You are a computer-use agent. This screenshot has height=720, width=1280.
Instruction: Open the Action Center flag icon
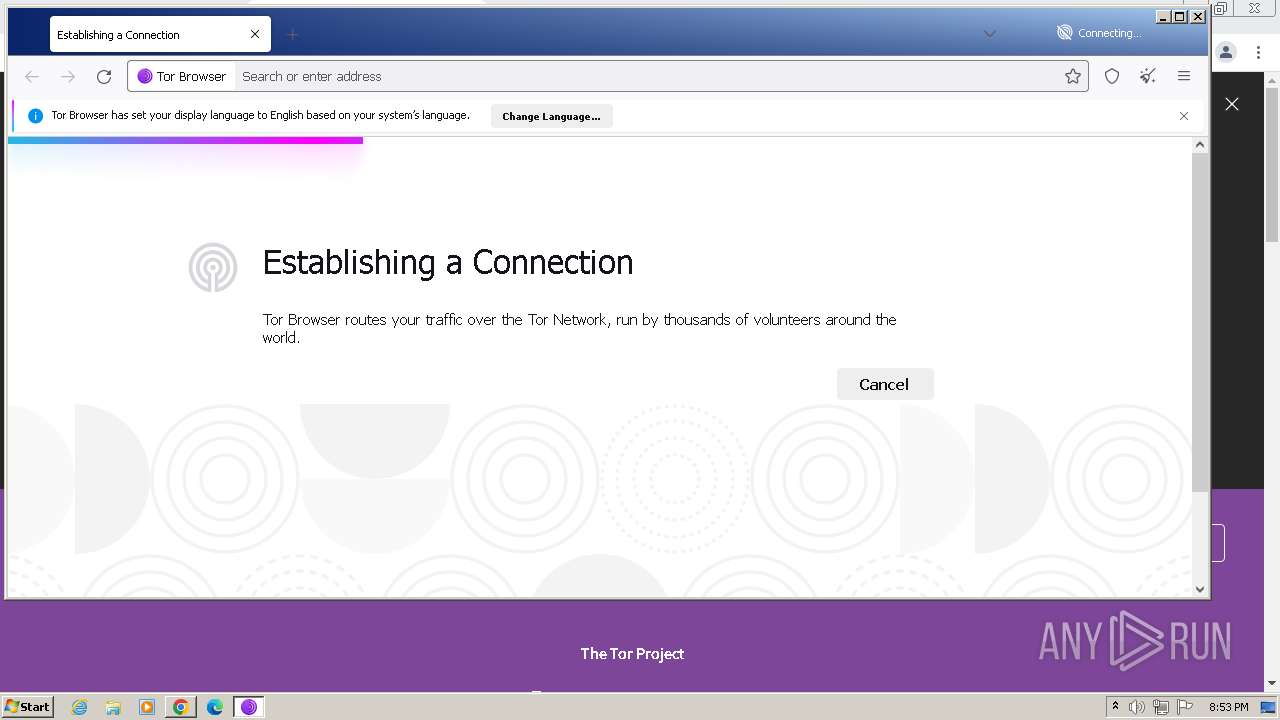point(1185,707)
